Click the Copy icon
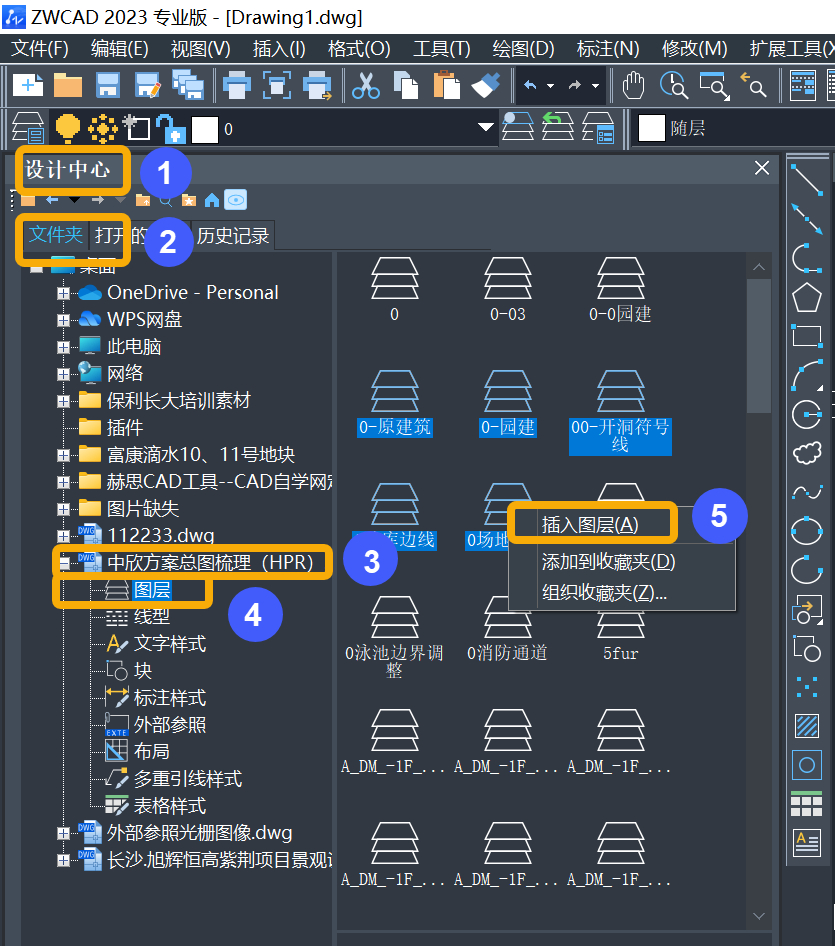Screen dimensions: 835x946 (x=406, y=86)
